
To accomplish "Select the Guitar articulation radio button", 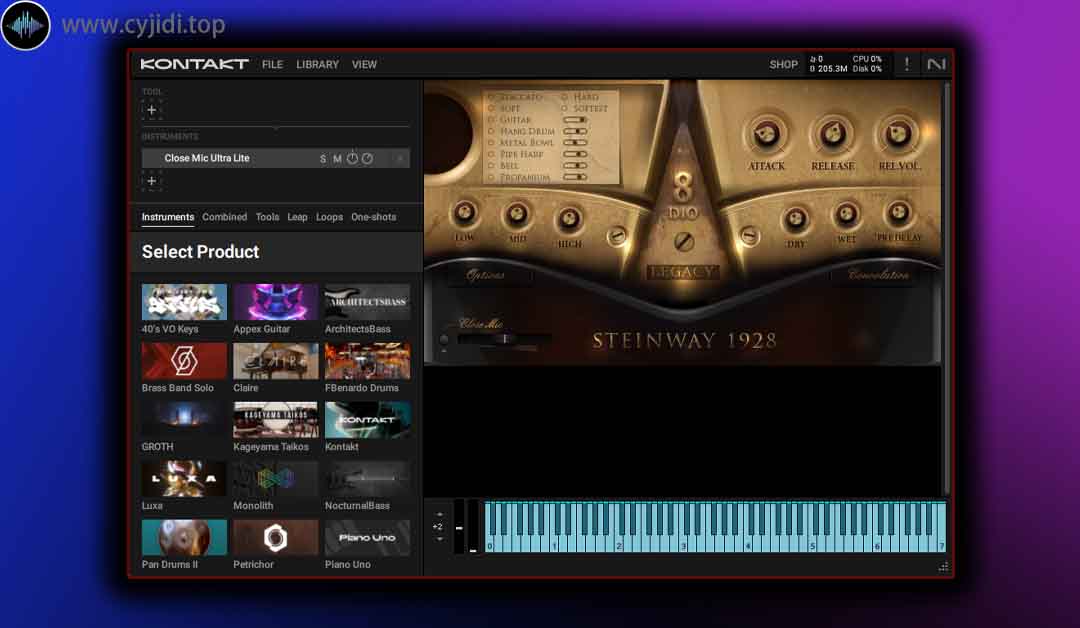I will [492, 120].
